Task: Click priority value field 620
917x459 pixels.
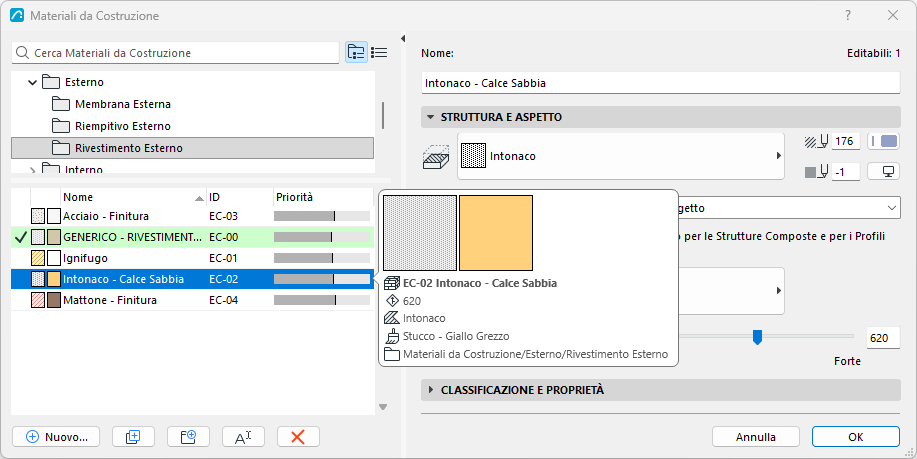Action: point(882,338)
